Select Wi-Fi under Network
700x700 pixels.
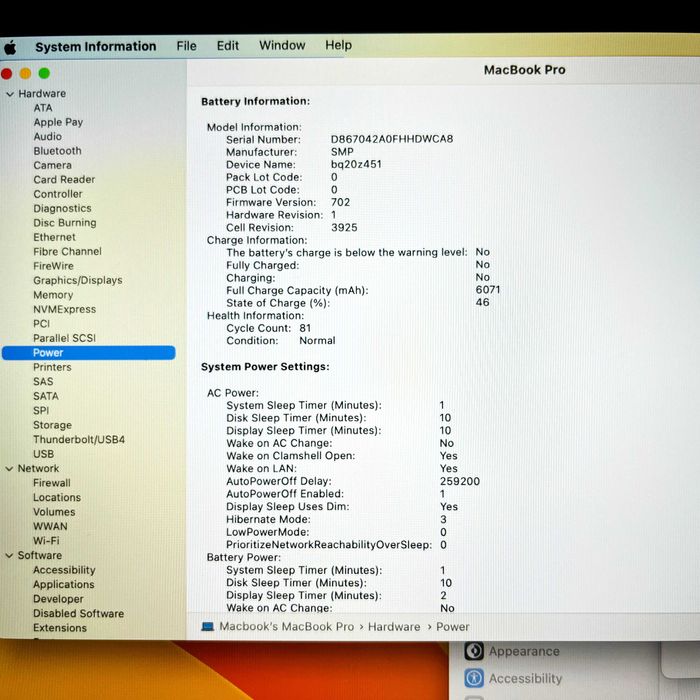pyautogui.click(x=46, y=541)
